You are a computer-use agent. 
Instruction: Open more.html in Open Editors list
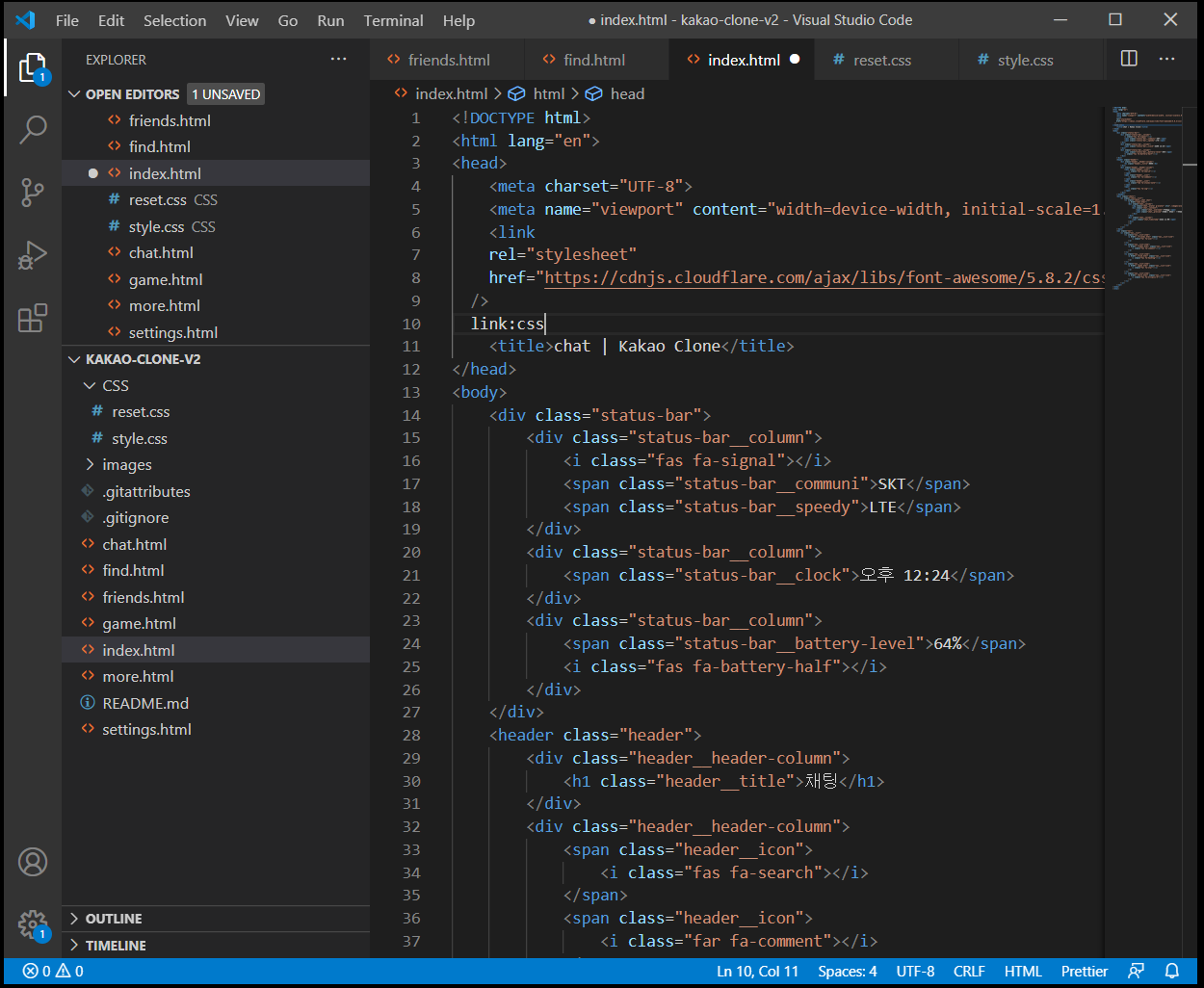tap(216, 305)
